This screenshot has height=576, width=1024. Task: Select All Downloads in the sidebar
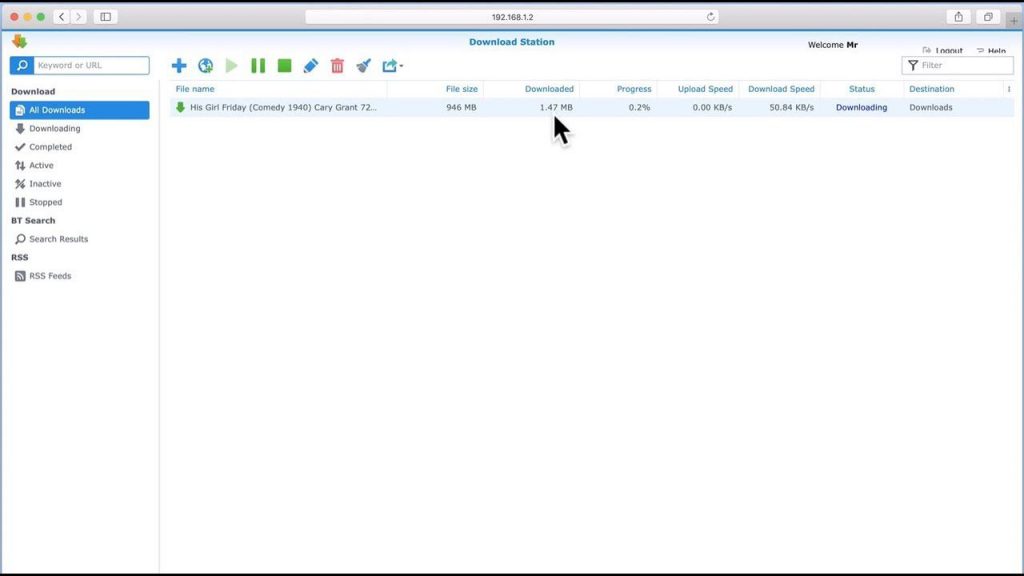tap(80, 110)
